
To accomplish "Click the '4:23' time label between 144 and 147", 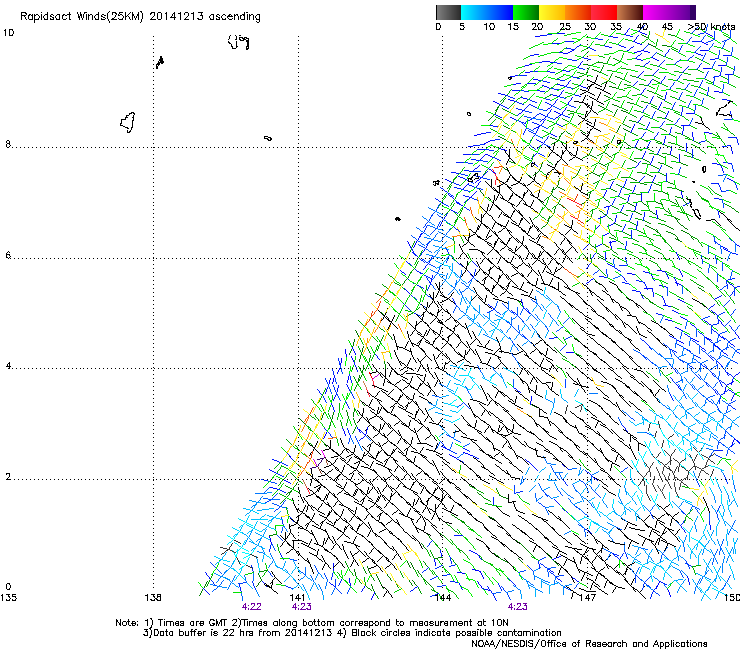I will click(x=518, y=607).
